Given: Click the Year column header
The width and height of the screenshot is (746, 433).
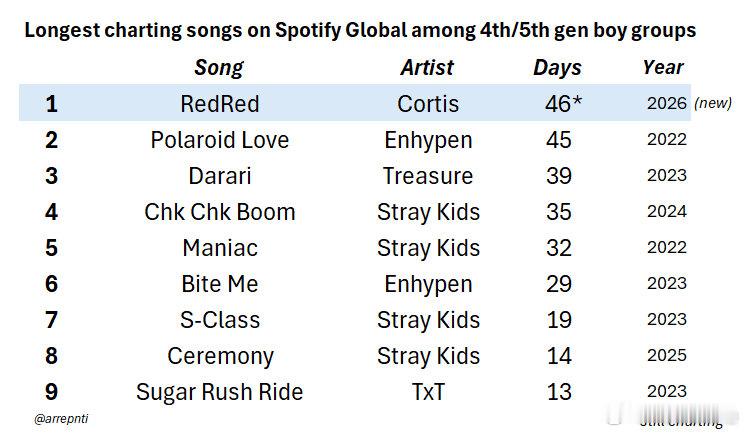Looking at the screenshot, I should point(663,67).
